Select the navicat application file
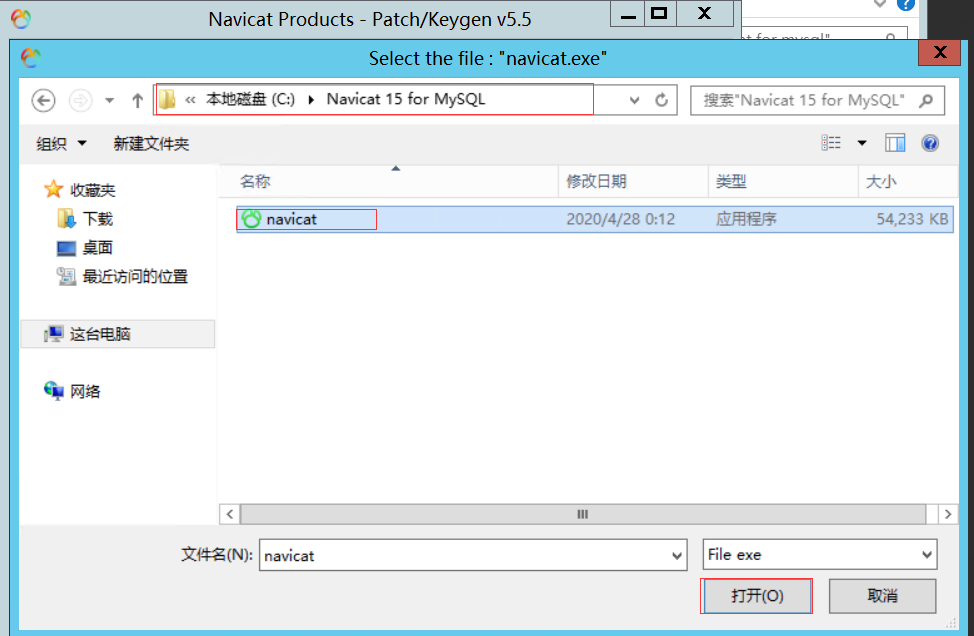974x636 pixels. point(594,219)
